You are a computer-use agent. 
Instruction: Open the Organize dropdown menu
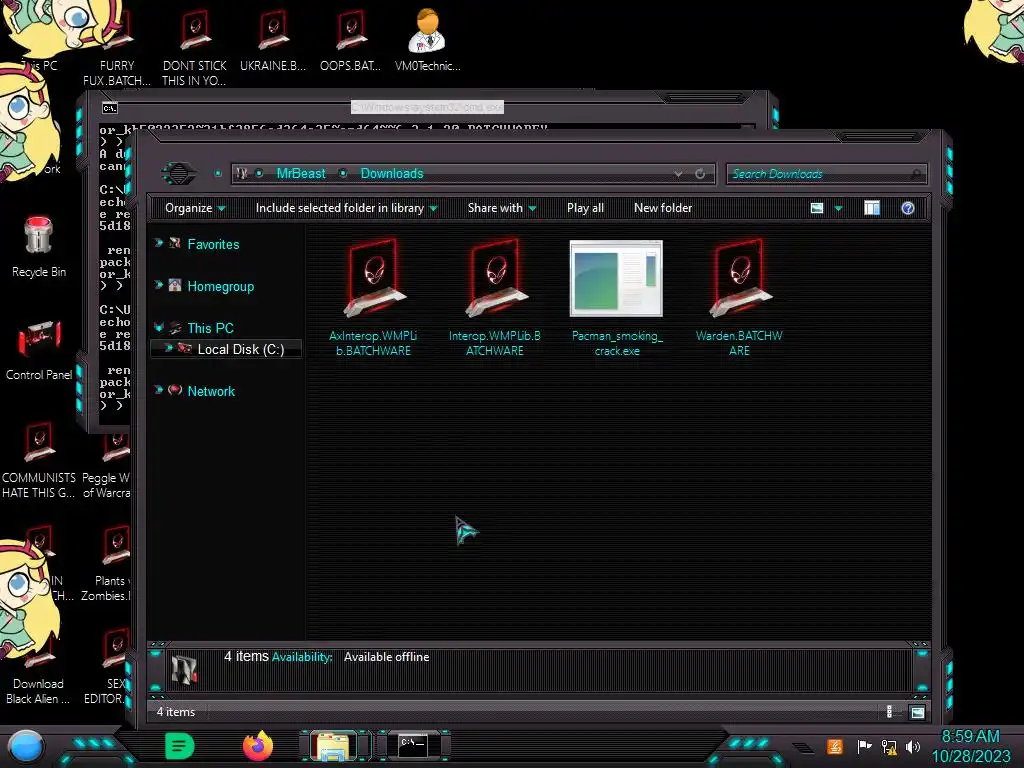(195, 208)
